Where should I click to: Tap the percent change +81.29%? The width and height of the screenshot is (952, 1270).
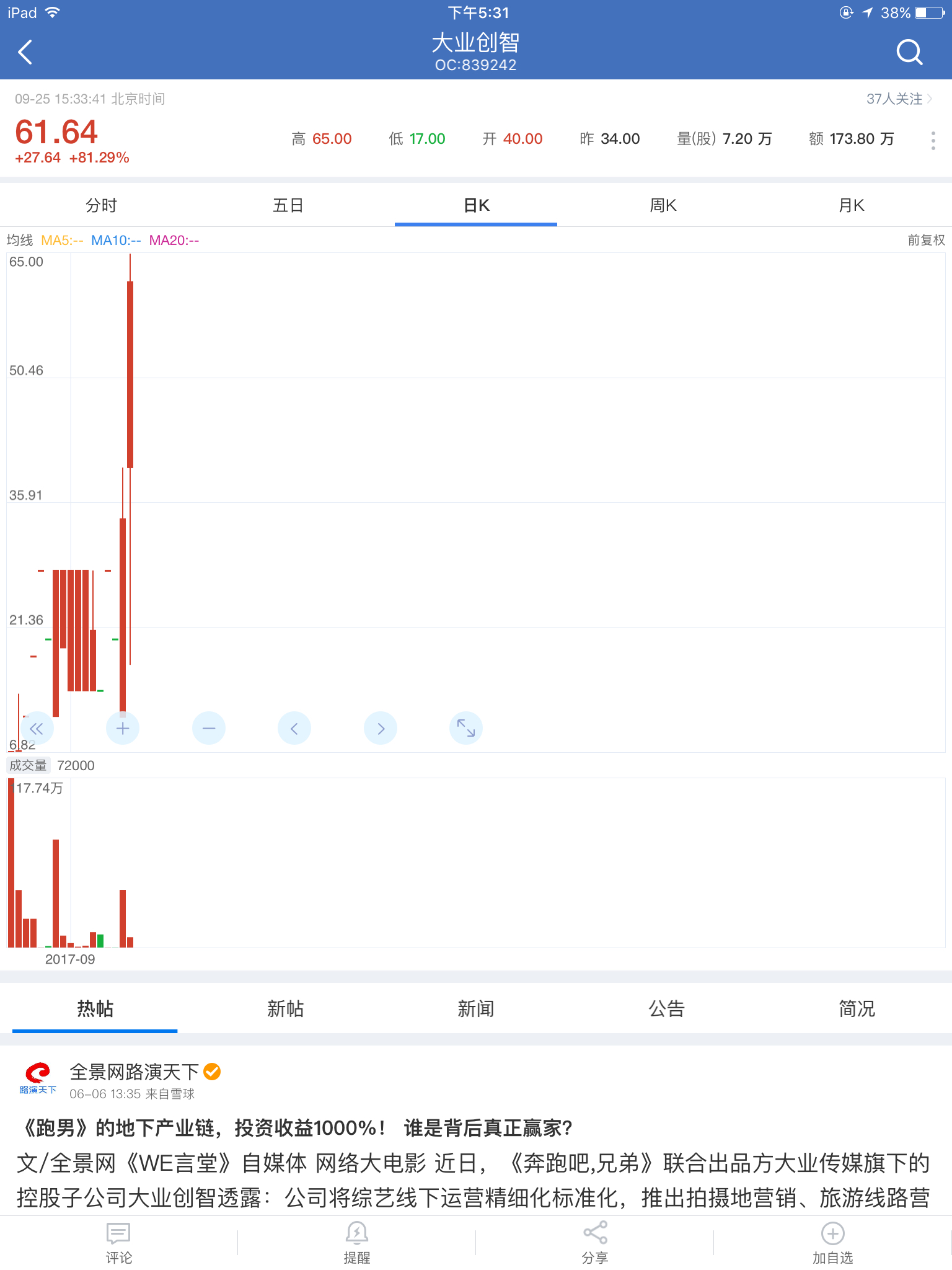pyautogui.click(x=99, y=158)
